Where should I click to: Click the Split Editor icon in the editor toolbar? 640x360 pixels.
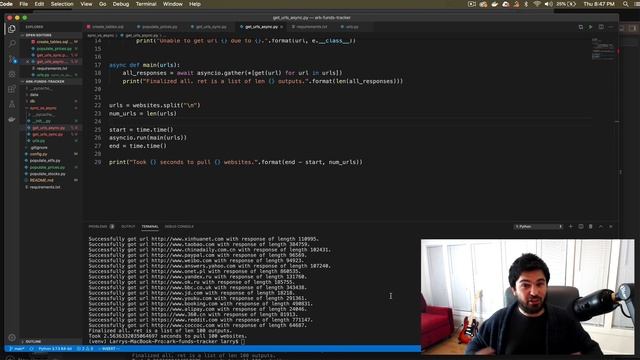(601, 27)
